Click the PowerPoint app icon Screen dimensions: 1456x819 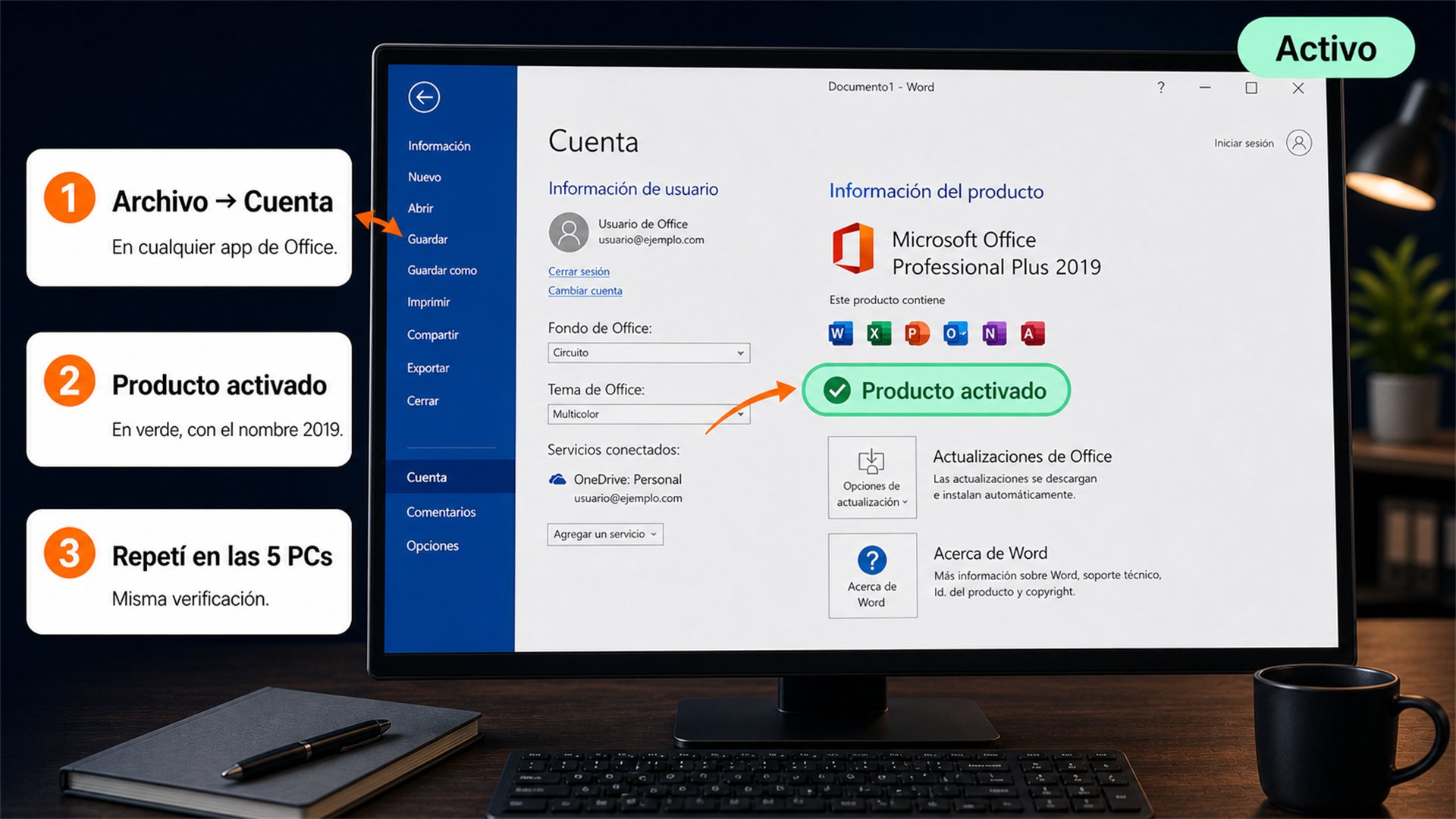click(917, 334)
